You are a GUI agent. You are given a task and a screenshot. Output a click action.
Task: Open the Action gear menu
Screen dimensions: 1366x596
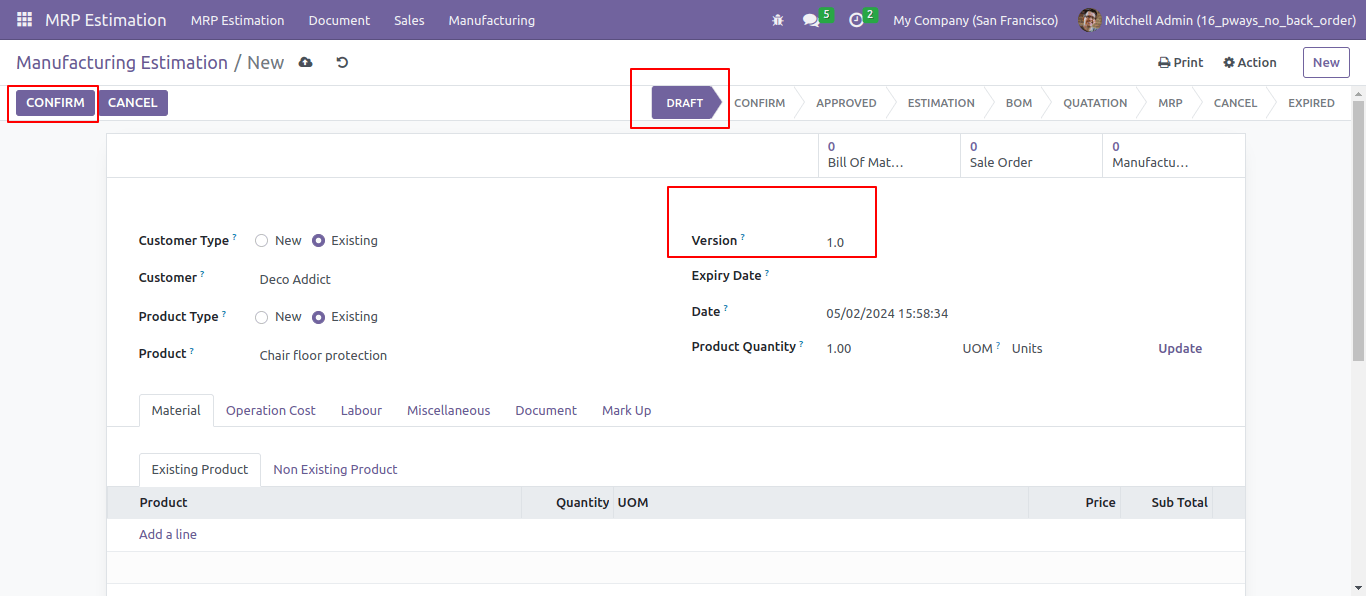click(1250, 62)
